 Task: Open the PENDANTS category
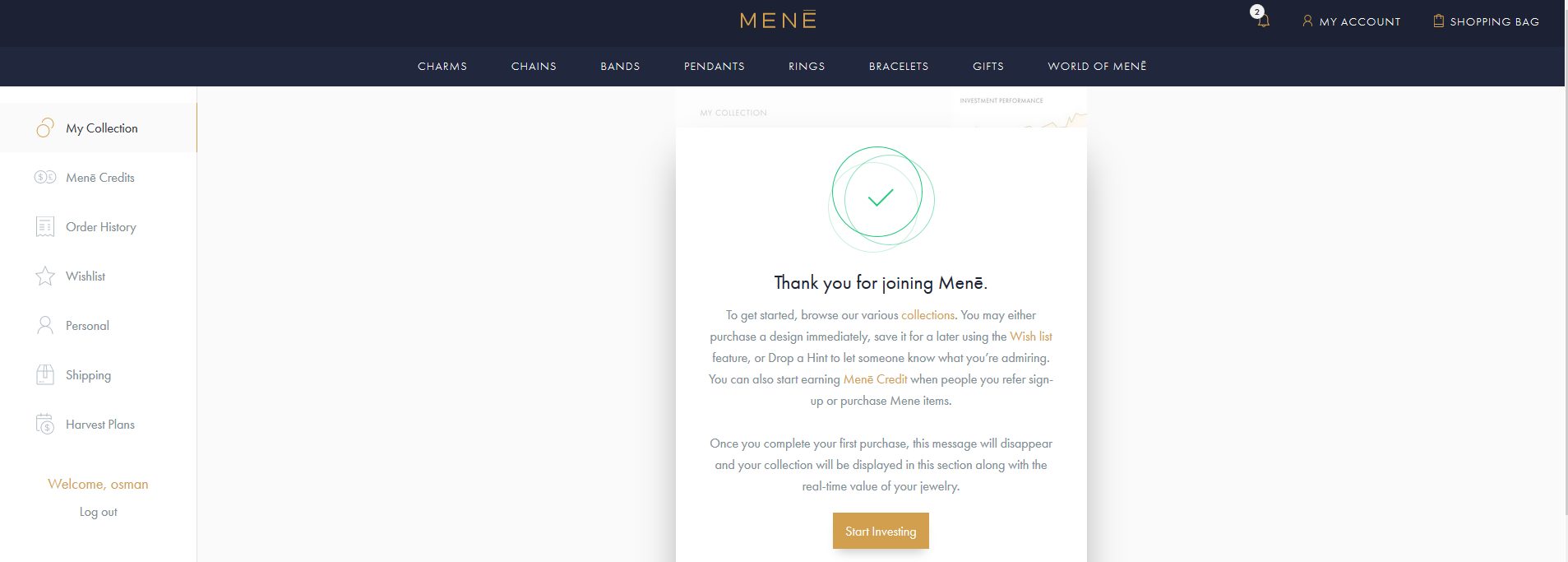[x=713, y=66]
